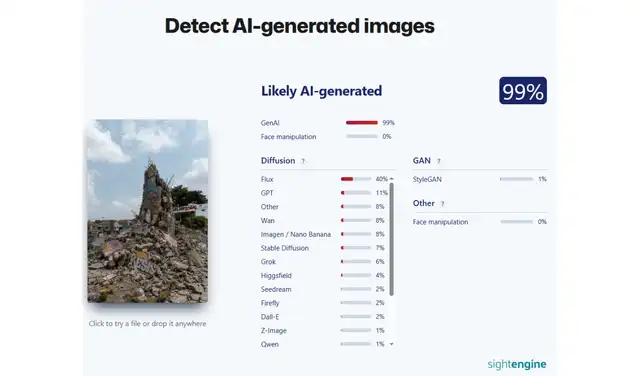This screenshot has width=640, height=376.
Task: Click the Diffusion list scrollbar thumb
Action: tap(391, 239)
